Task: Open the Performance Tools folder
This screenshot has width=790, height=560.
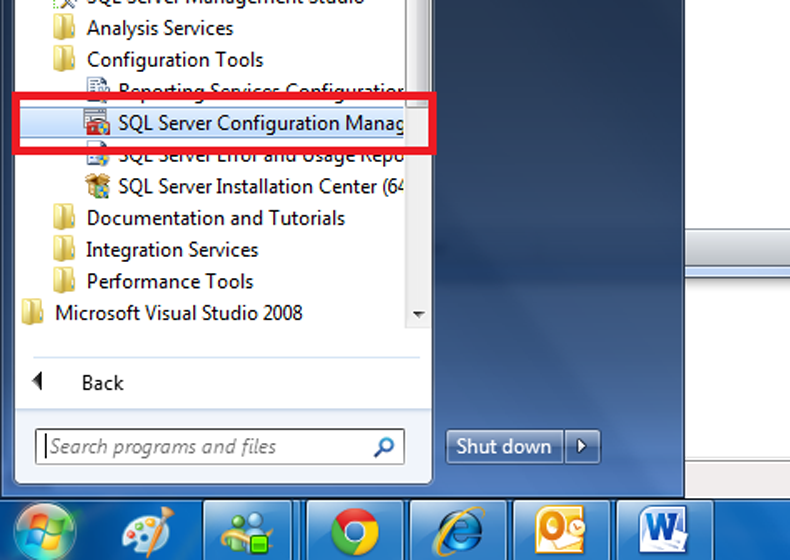Action: (170, 281)
